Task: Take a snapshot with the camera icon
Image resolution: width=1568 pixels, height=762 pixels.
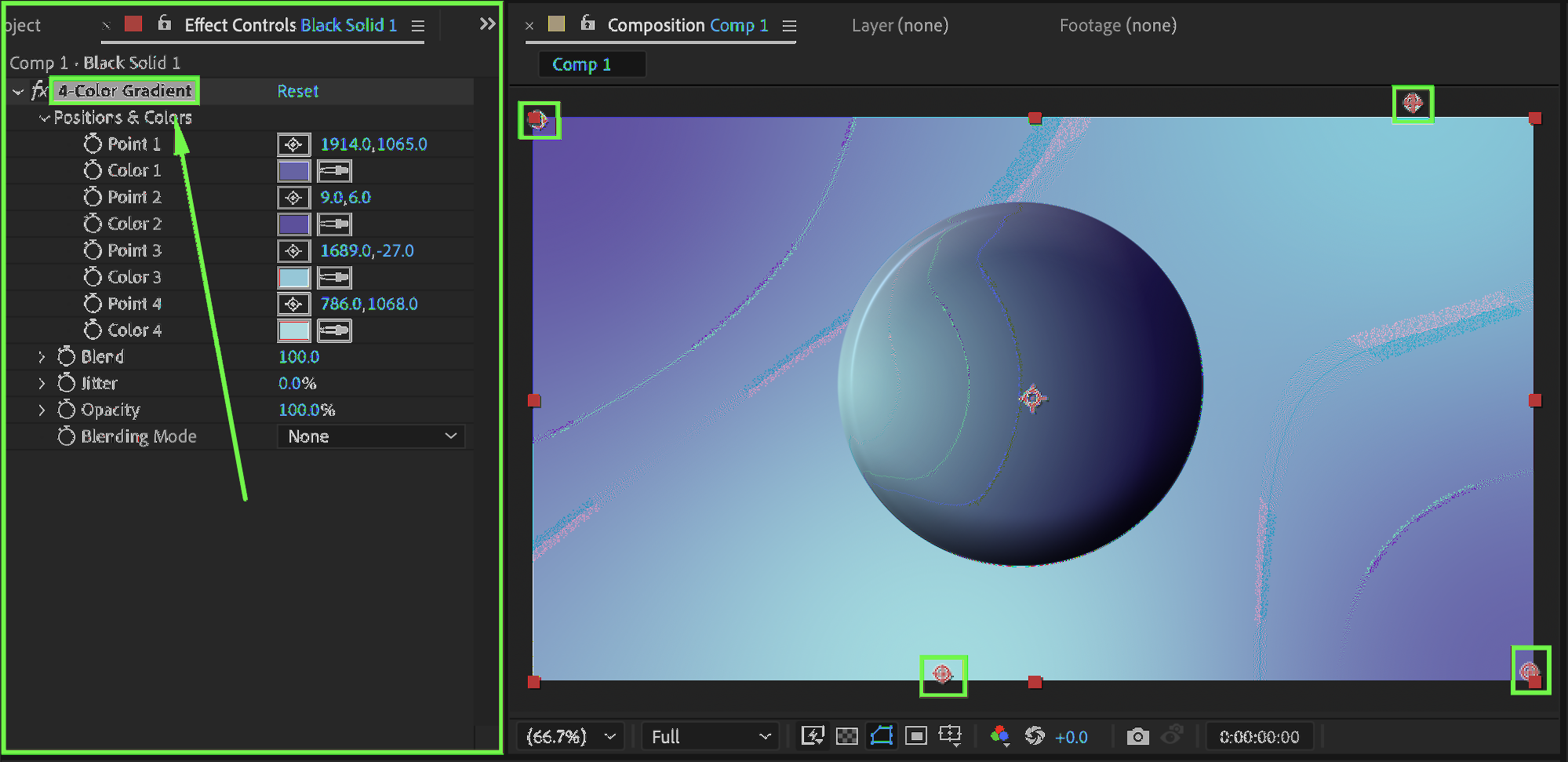Action: coord(1137,736)
